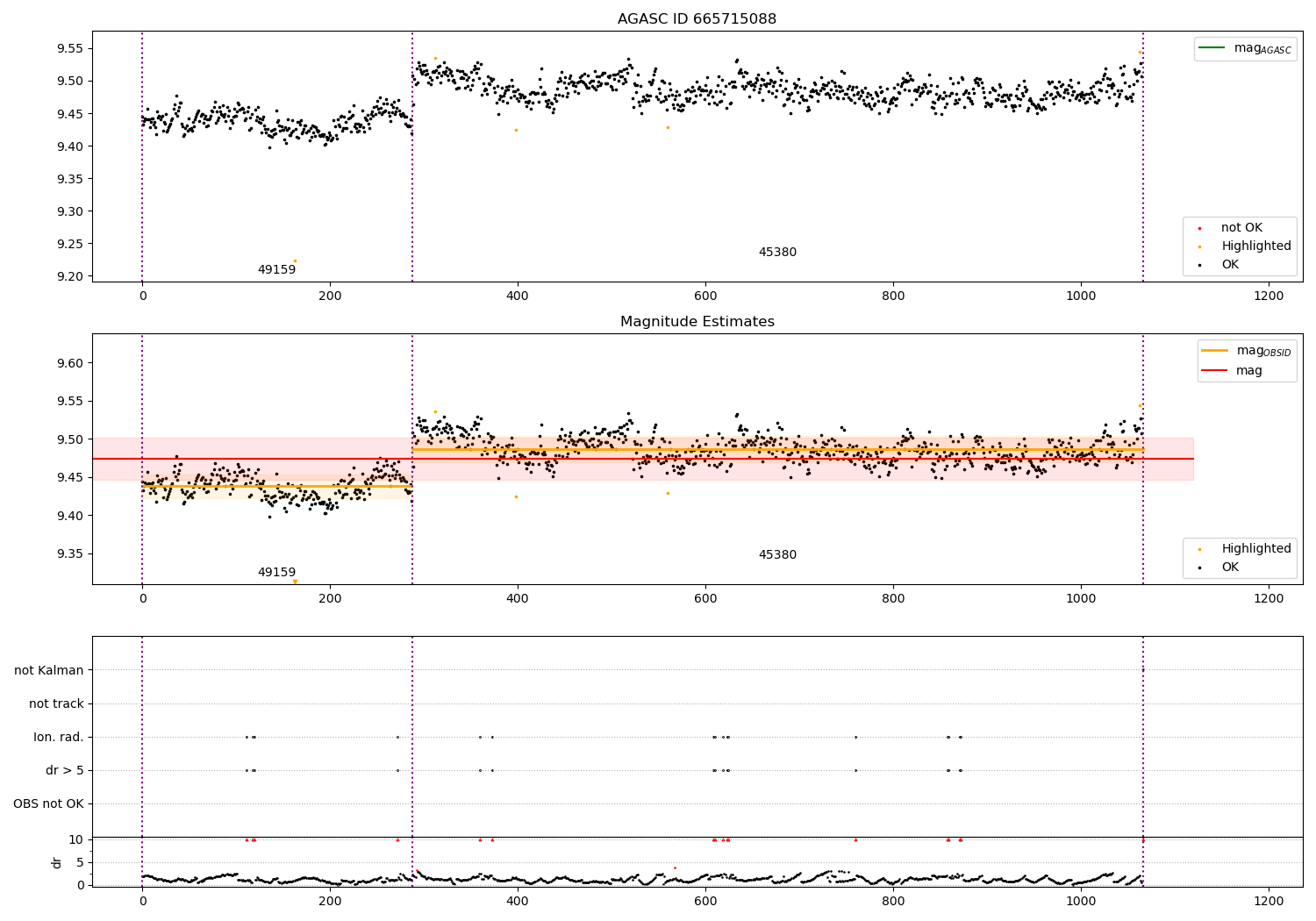Click OBSID label 49159 in Magnitude Estimates plot
1316x921 pixels.
click(x=276, y=572)
